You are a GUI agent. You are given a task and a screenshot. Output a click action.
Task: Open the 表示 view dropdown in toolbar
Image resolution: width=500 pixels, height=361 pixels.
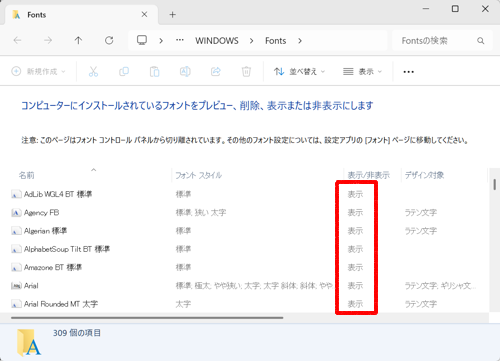pos(362,71)
